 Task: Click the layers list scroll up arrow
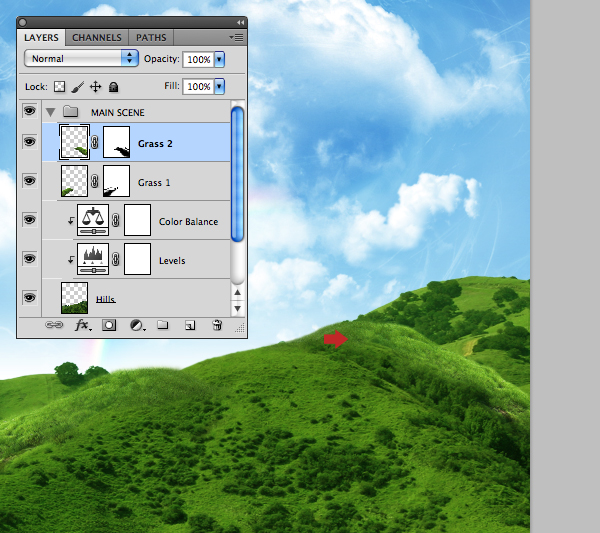coord(237,292)
